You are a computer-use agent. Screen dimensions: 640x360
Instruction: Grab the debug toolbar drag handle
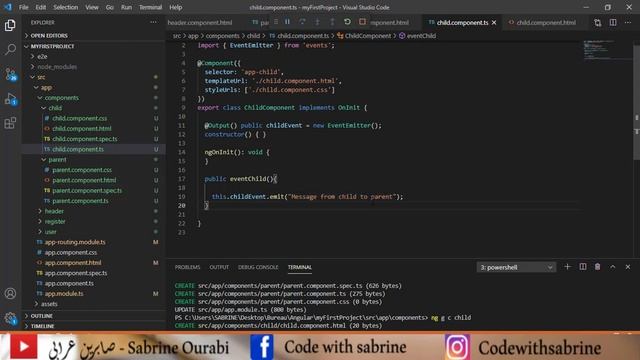pos(276,22)
